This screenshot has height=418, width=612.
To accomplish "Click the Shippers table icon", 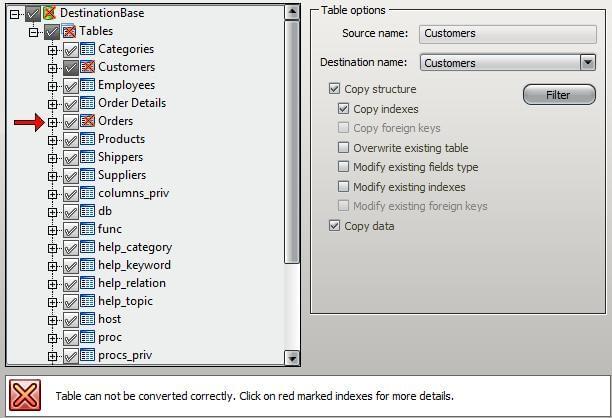I will (87, 157).
